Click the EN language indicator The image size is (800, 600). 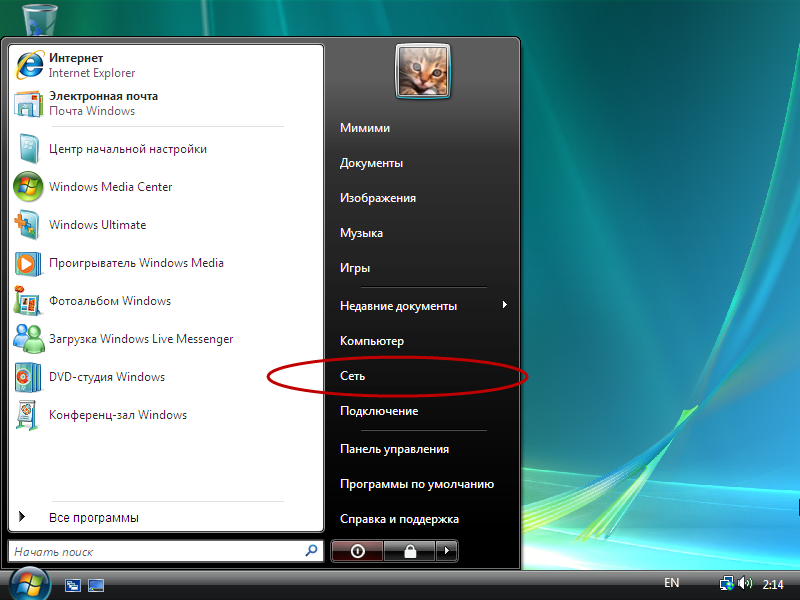click(x=671, y=583)
